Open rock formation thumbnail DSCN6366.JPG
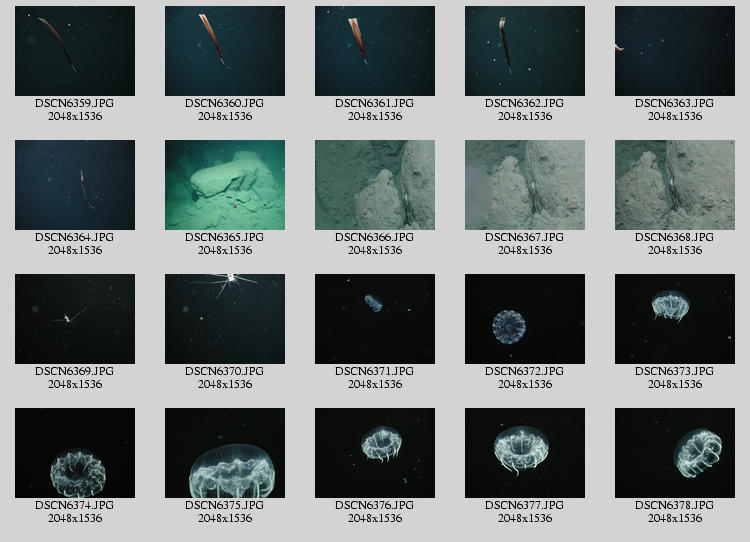Viewport: 750px width, 542px height. [374, 185]
